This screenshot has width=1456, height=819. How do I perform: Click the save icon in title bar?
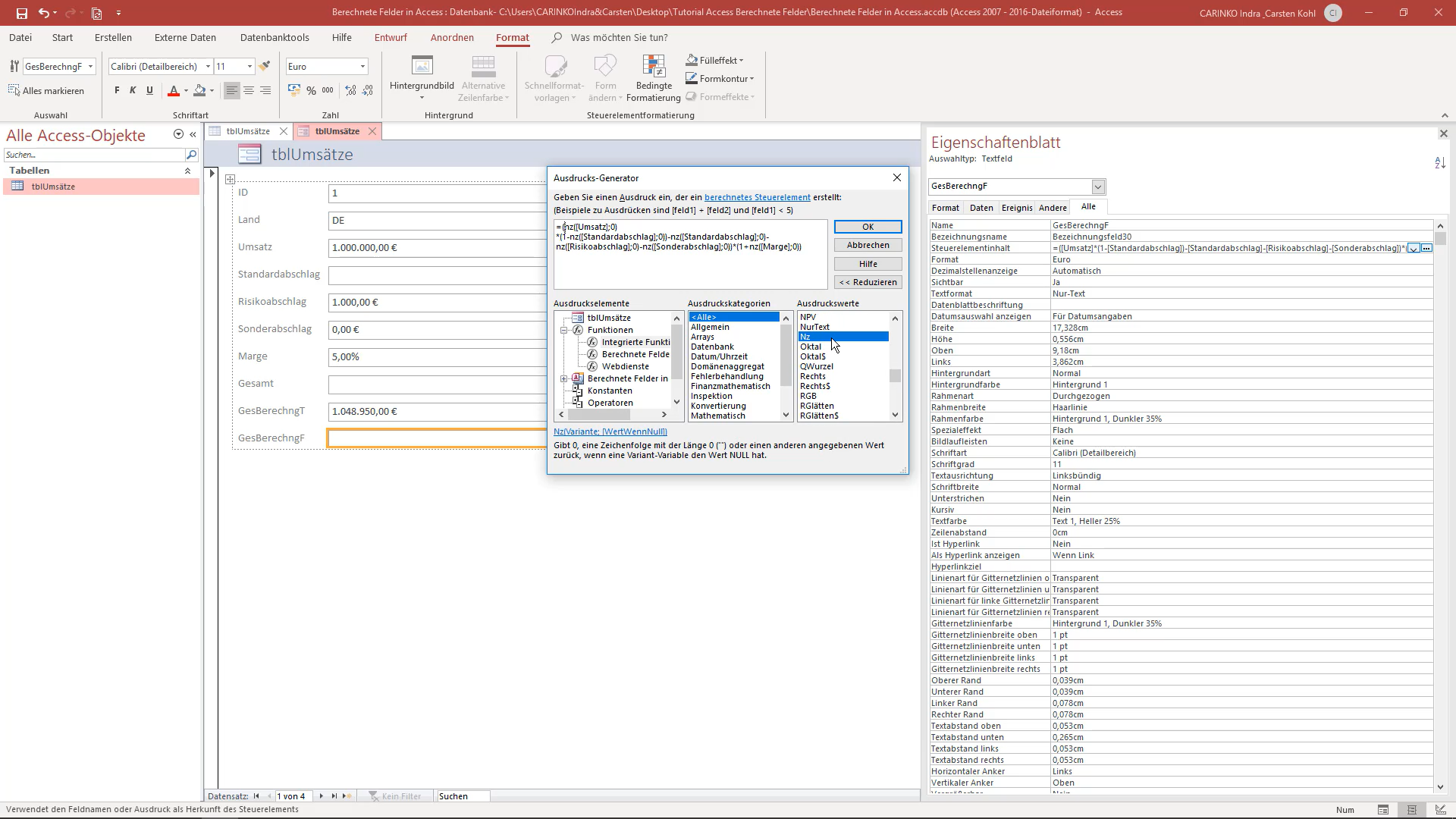(21, 13)
